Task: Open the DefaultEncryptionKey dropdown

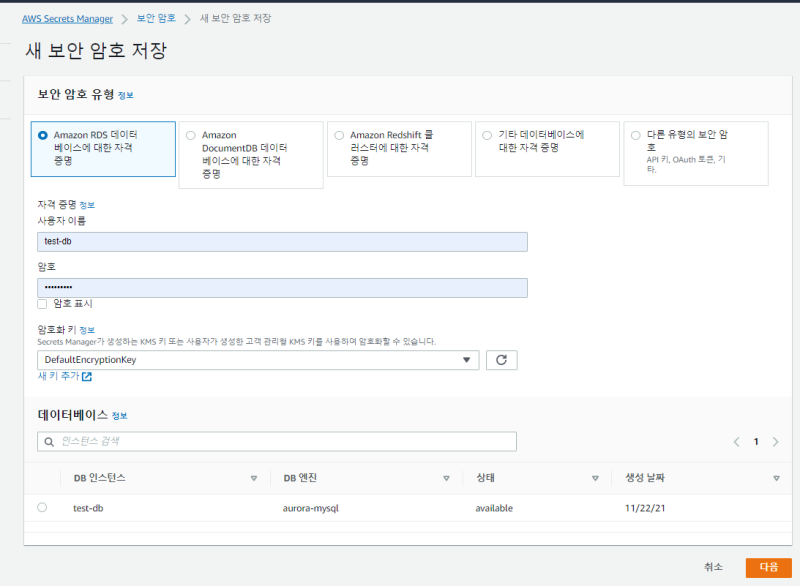Action: coord(258,360)
